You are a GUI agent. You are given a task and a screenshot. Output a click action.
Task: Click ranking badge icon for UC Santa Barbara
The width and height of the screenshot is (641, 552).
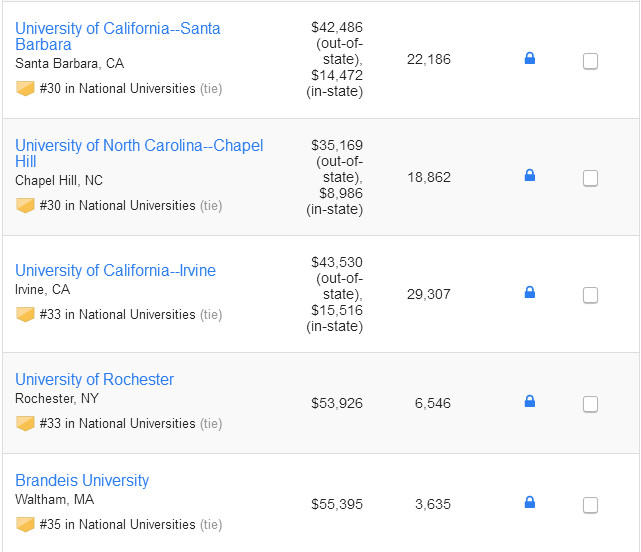[25, 88]
